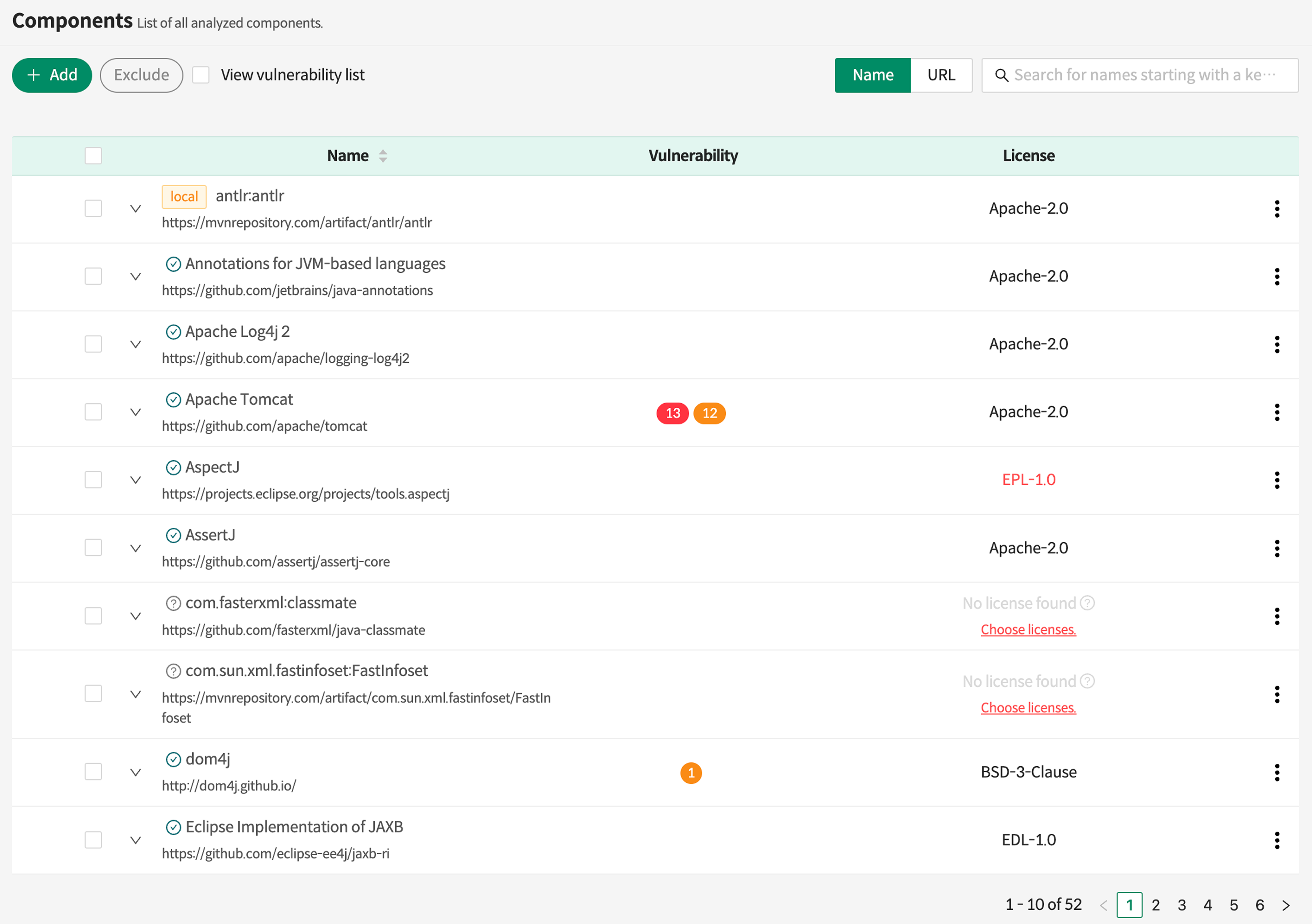Viewport: 1312px width, 924px height.
Task: Click help icon next to classmate's No license found
Action: tap(1087, 603)
